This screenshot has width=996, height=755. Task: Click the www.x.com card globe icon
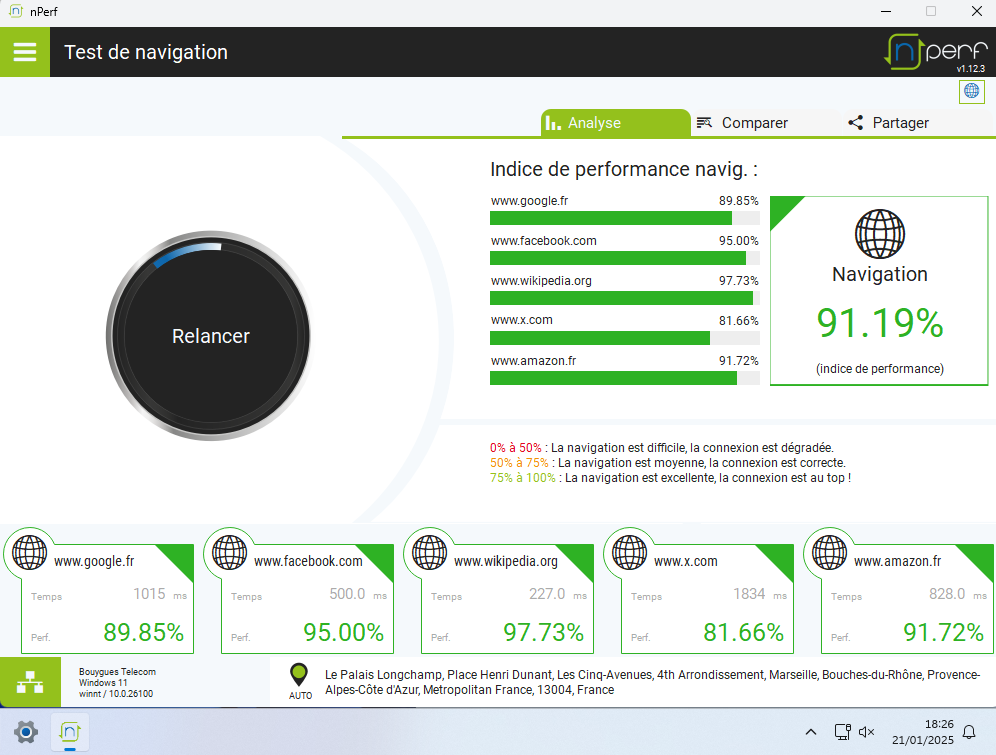point(629,552)
